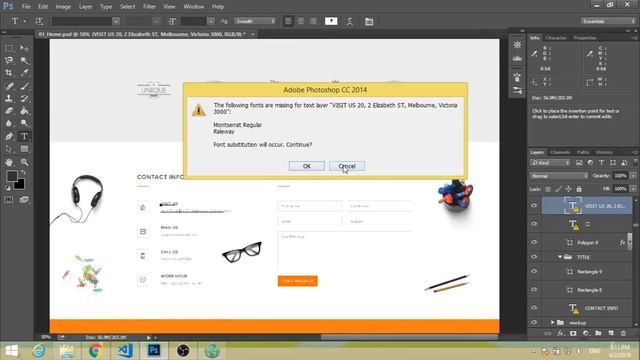
Task: Open the Type menu
Action: 106,7
